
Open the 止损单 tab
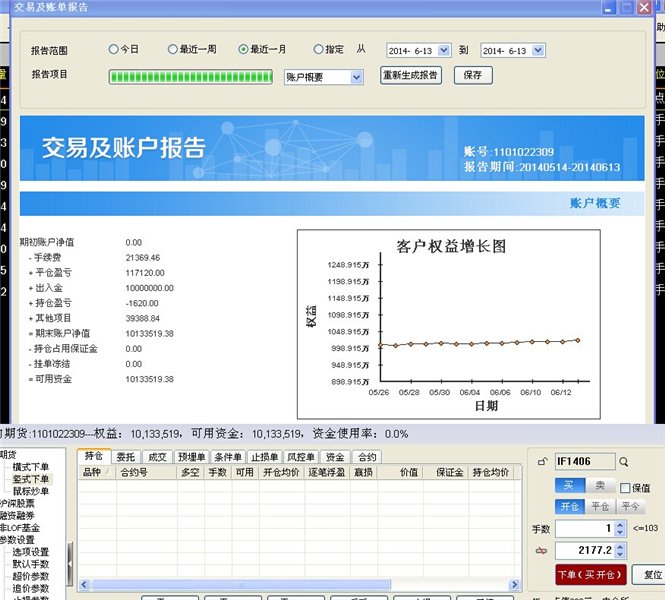[x=264, y=457]
